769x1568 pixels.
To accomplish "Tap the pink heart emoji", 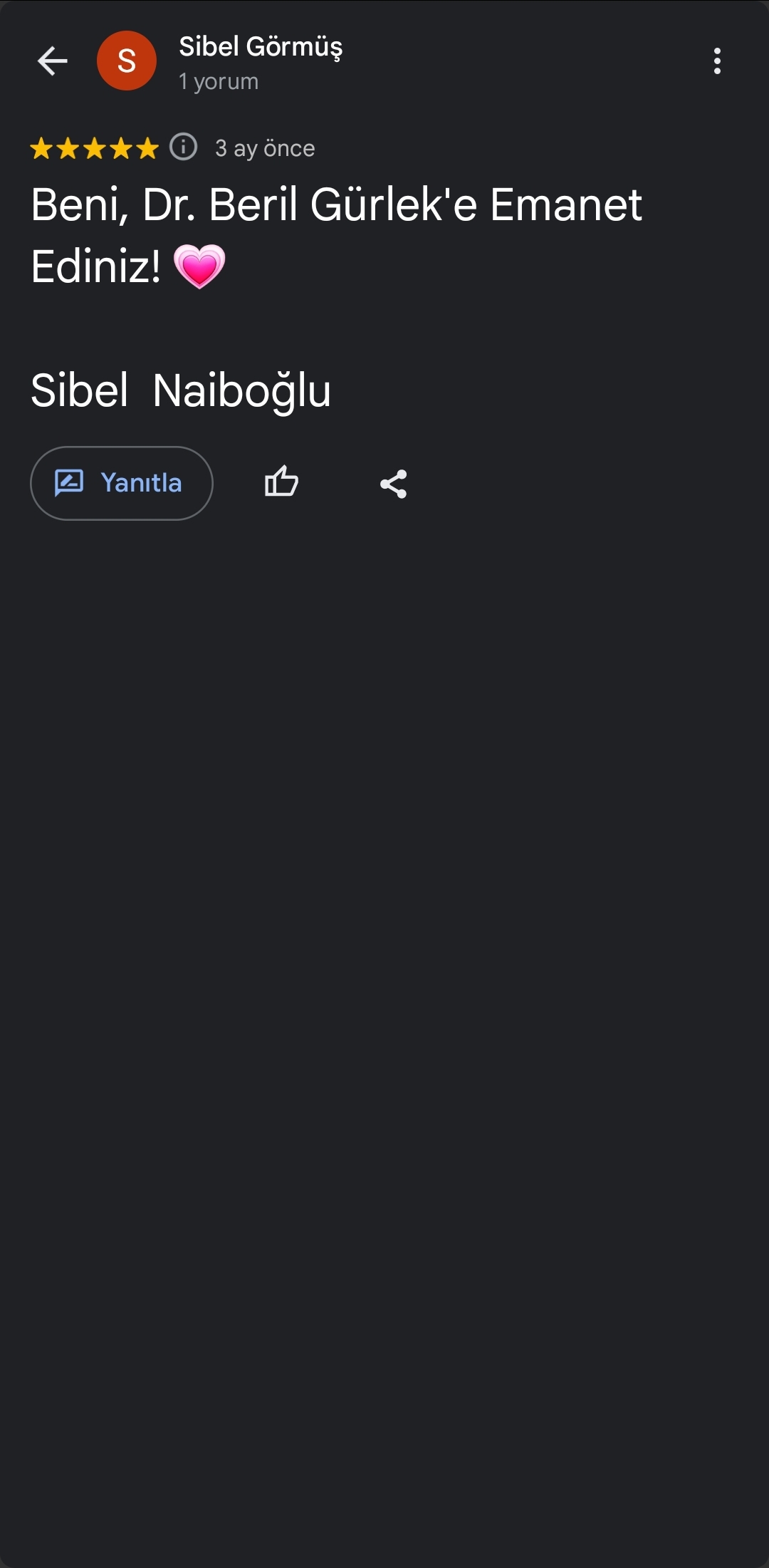I will coord(199,266).
